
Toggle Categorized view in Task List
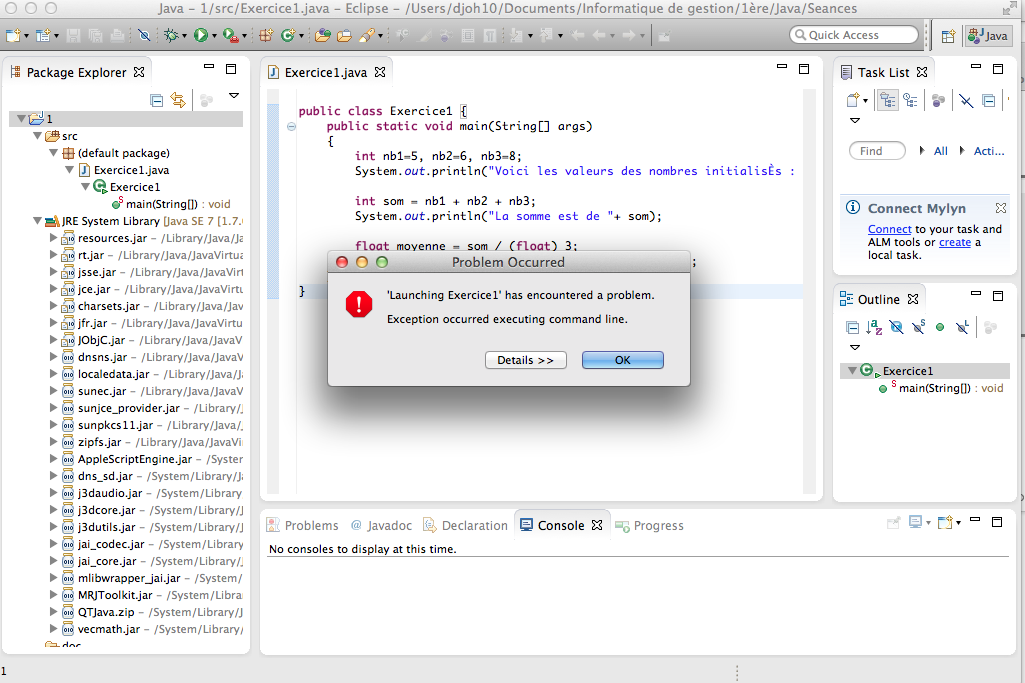click(888, 100)
